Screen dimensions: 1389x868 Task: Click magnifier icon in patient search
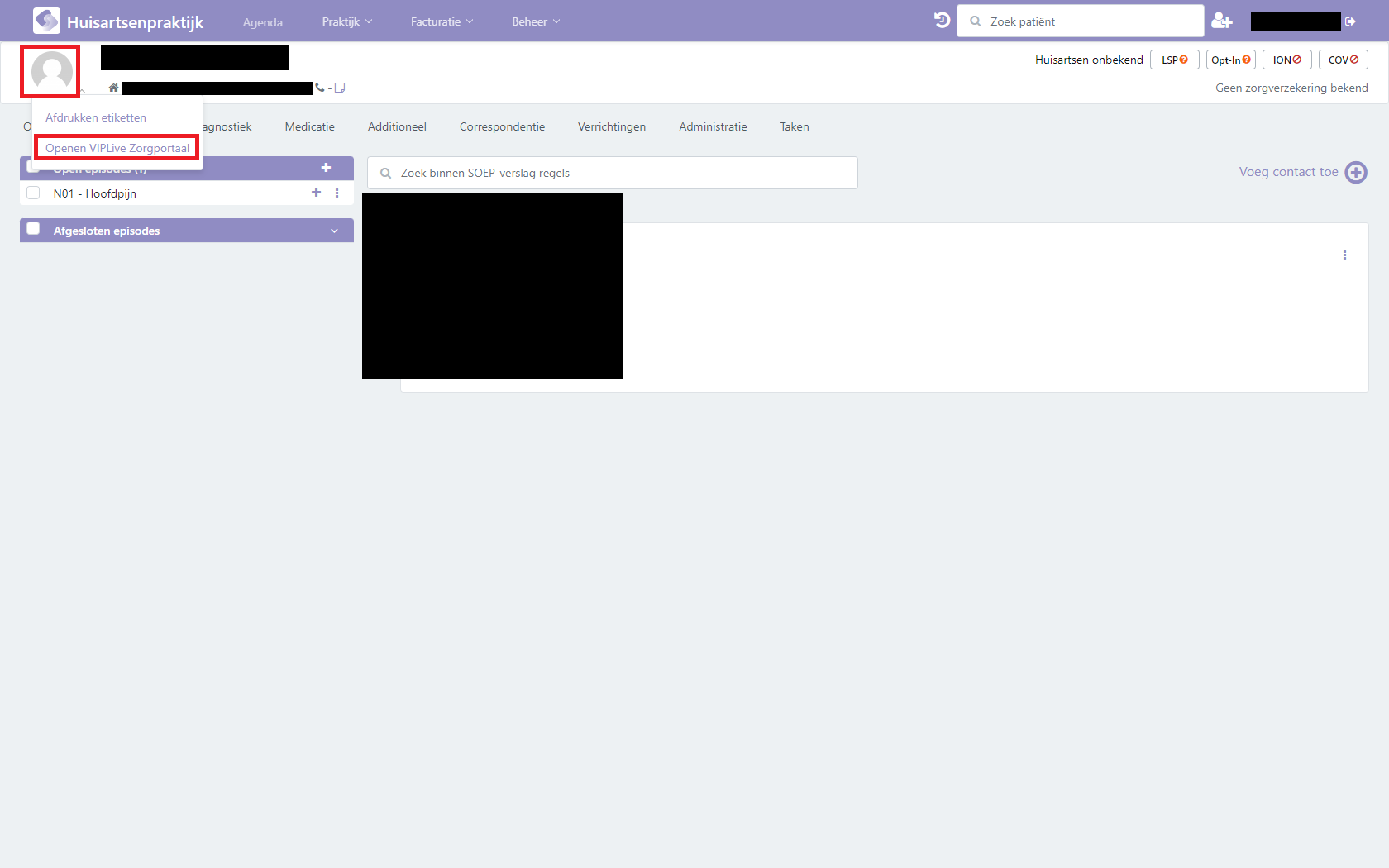click(976, 21)
